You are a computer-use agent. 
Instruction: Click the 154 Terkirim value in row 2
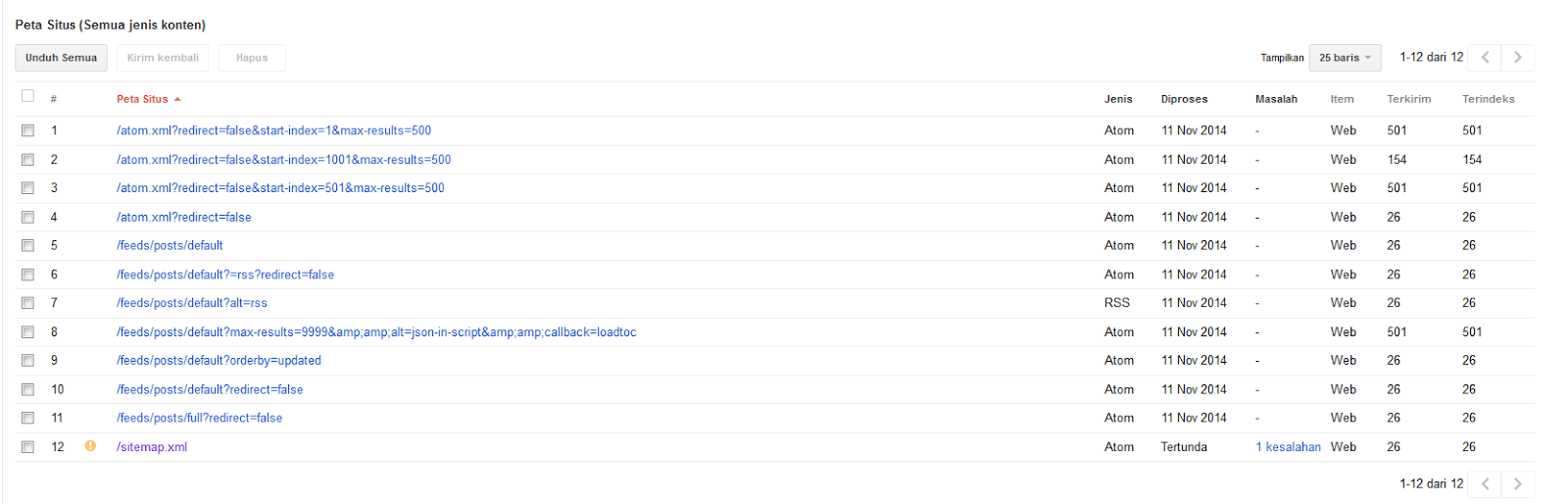[1396, 160]
